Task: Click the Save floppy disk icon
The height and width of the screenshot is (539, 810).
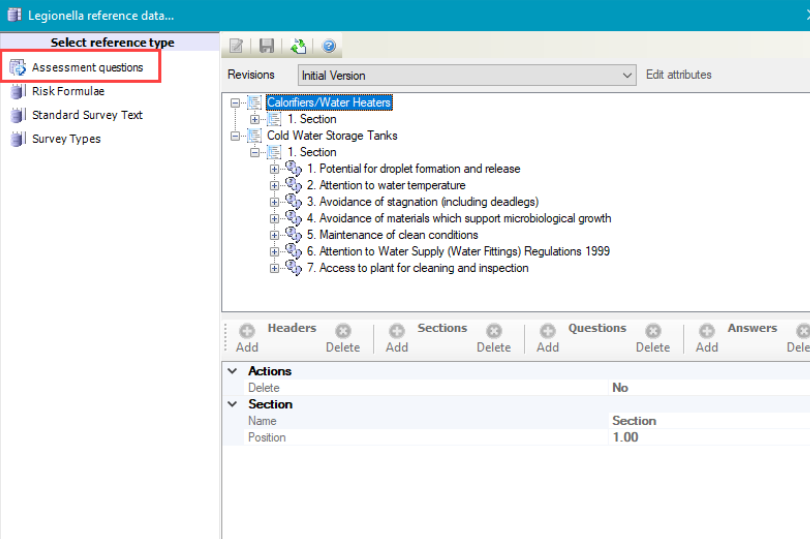Action: [267, 46]
